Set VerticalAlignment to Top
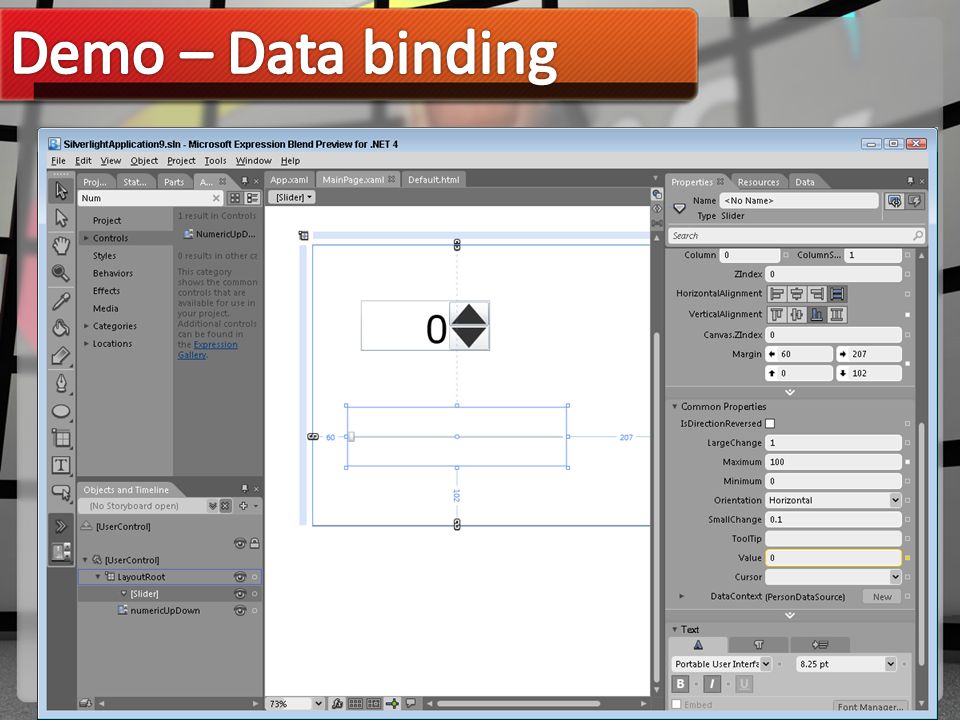The image size is (960, 720). [x=776, y=315]
